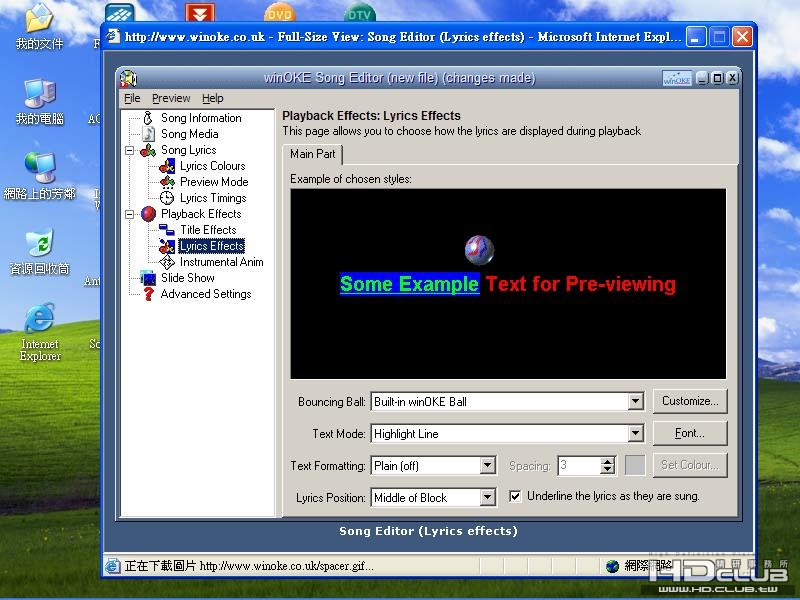Image resolution: width=800 pixels, height=600 pixels.
Task: Increase the Spacing value with up arrow
Action: tap(607, 461)
